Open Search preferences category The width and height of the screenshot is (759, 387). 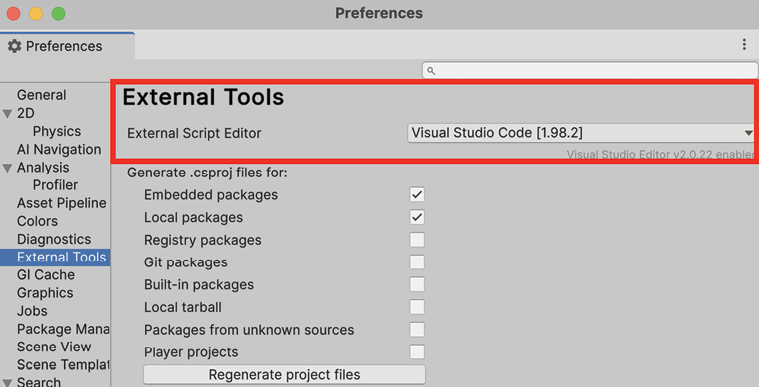coord(39,382)
